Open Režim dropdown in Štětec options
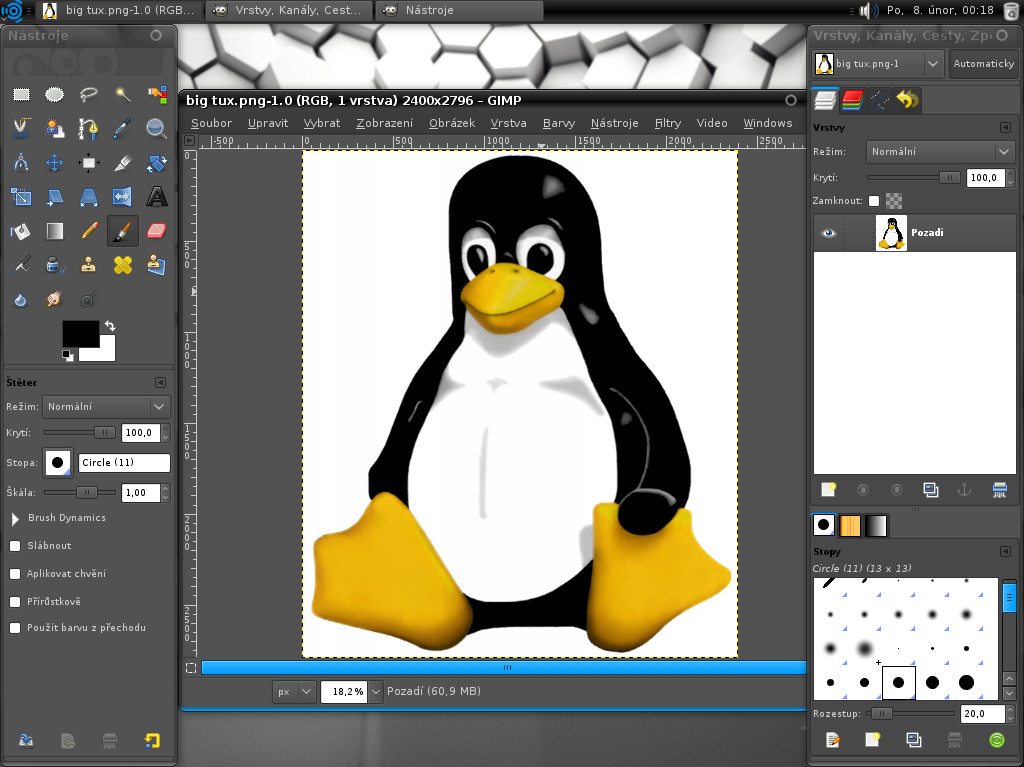This screenshot has height=767, width=1024. [106, 406]
